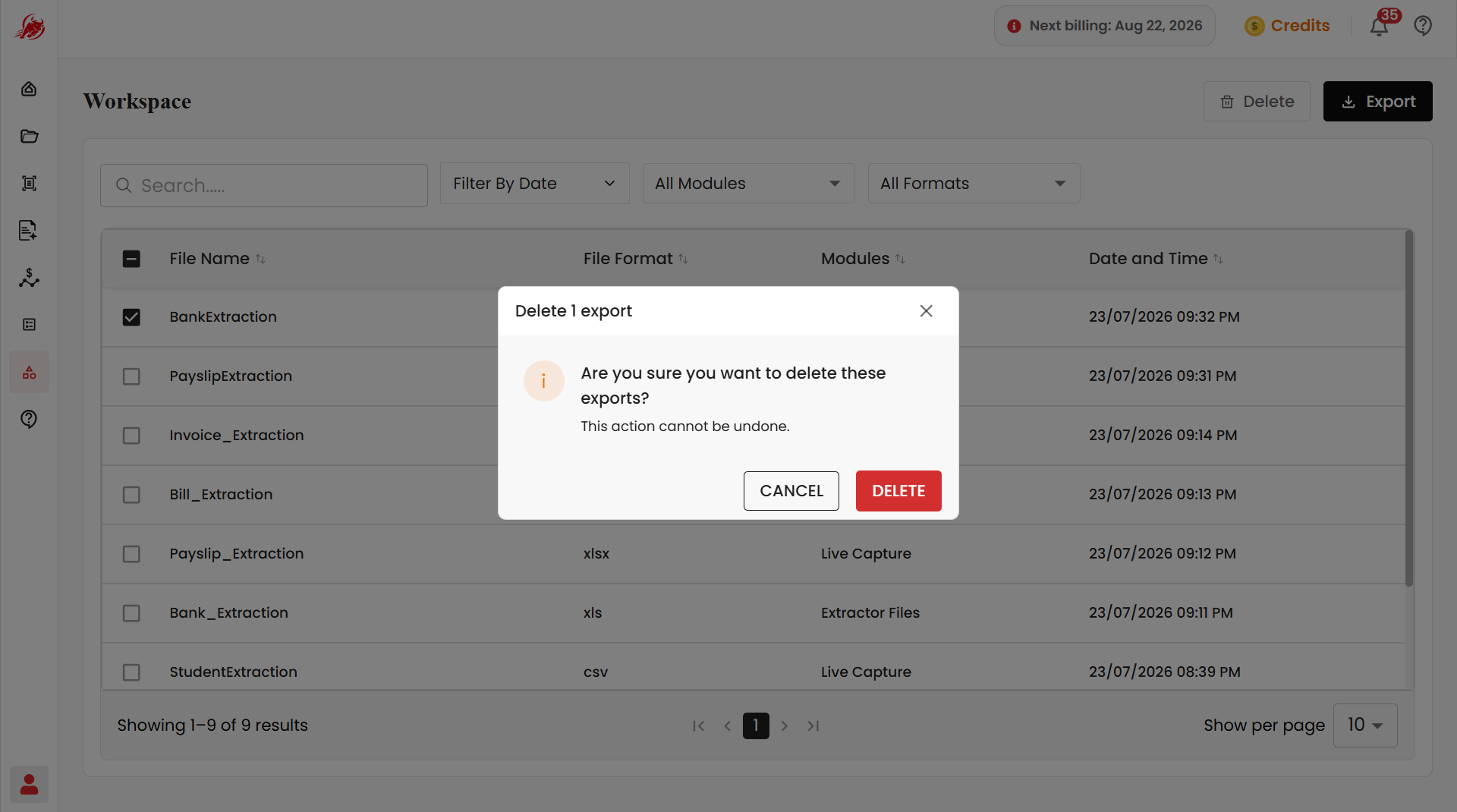Click the red dragon app logo
This screenshot has width=1457, height=812.
[x=30, y=27]
